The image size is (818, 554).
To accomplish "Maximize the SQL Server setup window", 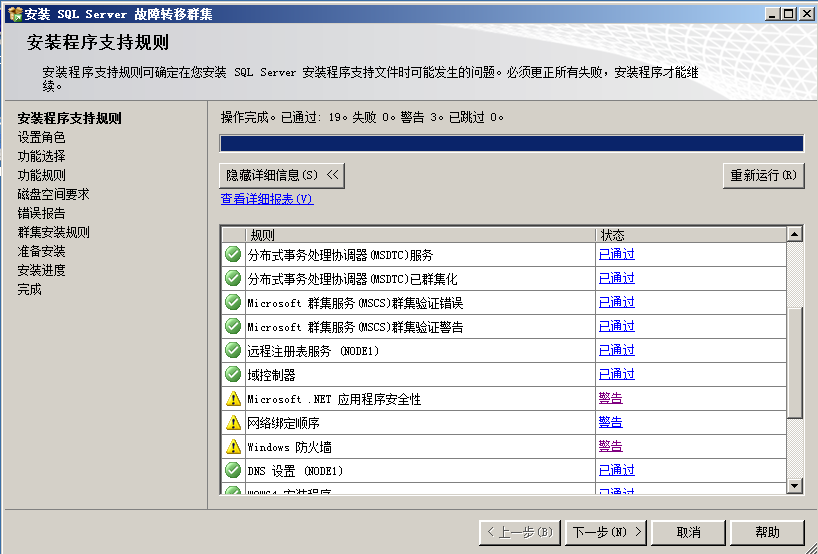I will (789, 14).
